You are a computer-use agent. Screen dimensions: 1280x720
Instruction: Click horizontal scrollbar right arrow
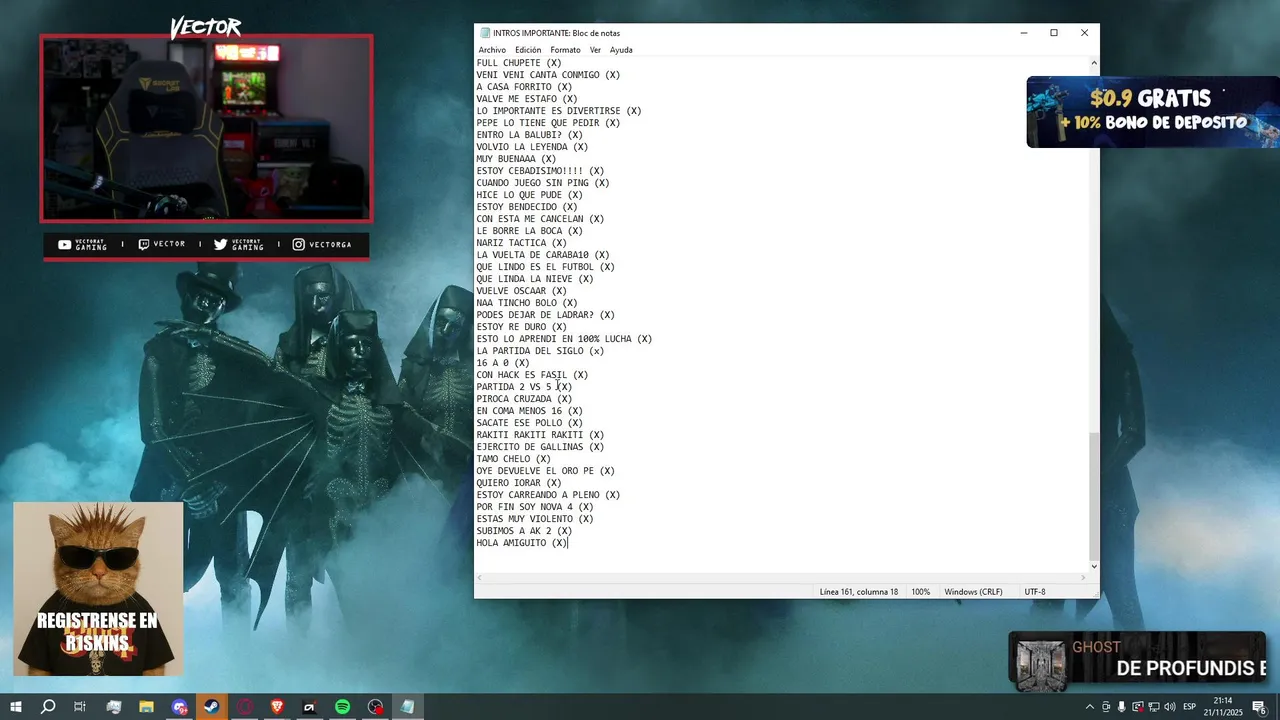pyautogui.click(x=1083, y=578)
